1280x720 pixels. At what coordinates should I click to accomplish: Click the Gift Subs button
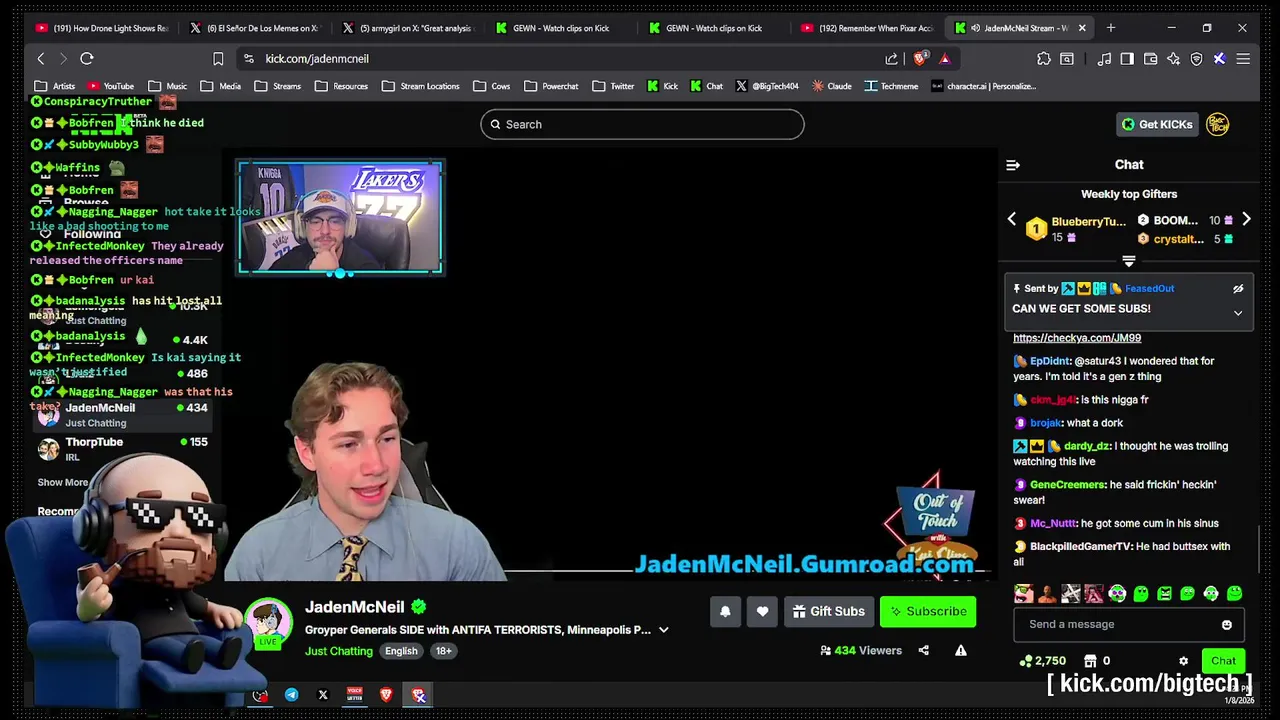[829, 611]
